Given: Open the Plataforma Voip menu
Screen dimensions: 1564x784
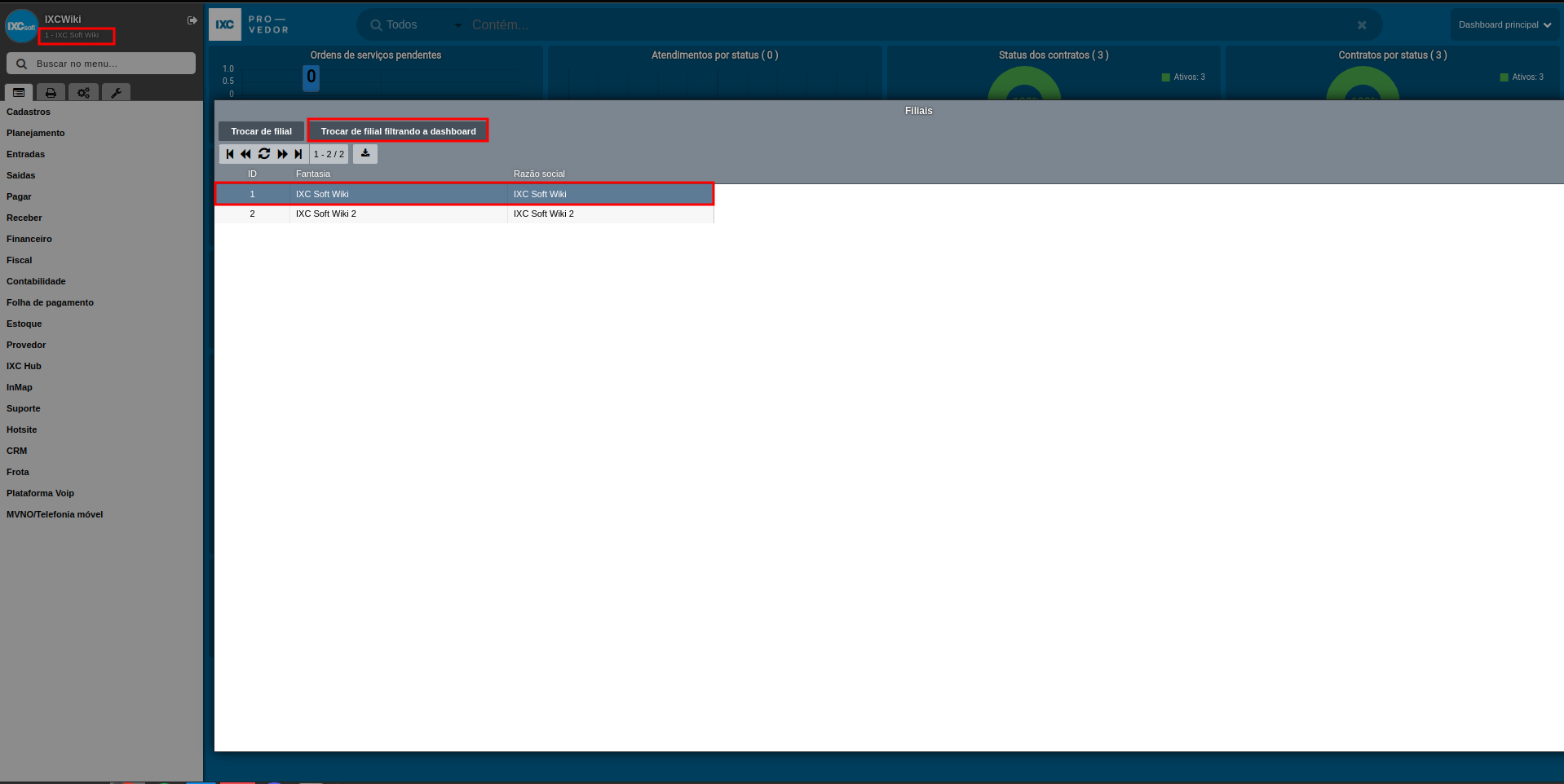Looking at the screenshot, I should (40, 493).
